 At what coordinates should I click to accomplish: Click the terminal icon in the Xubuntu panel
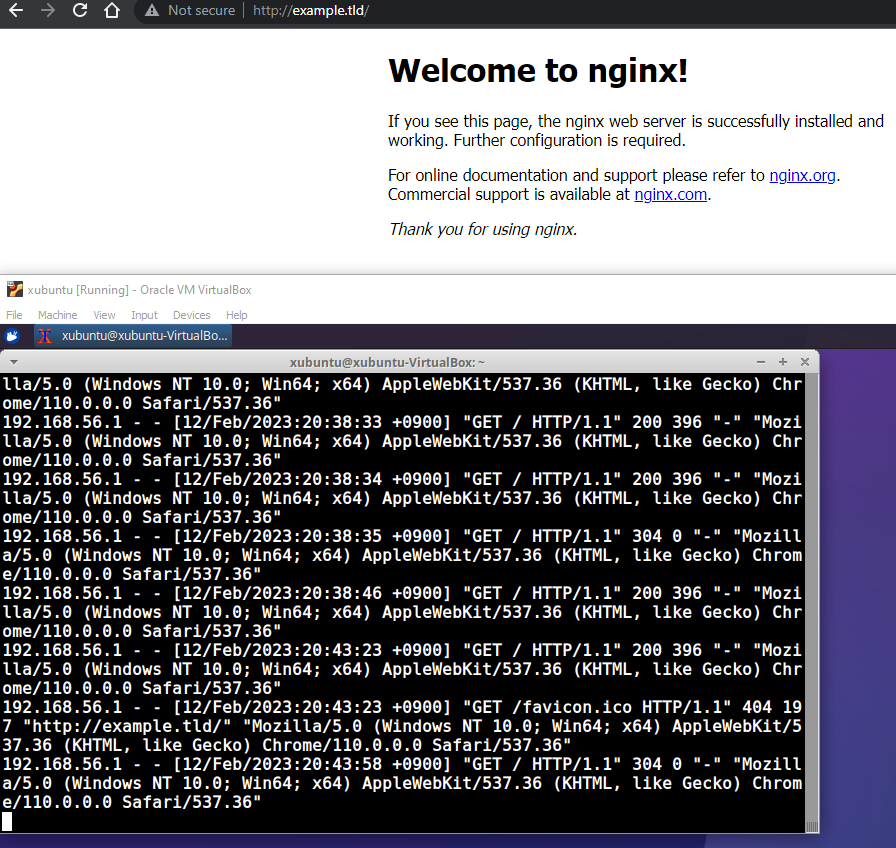45,336
